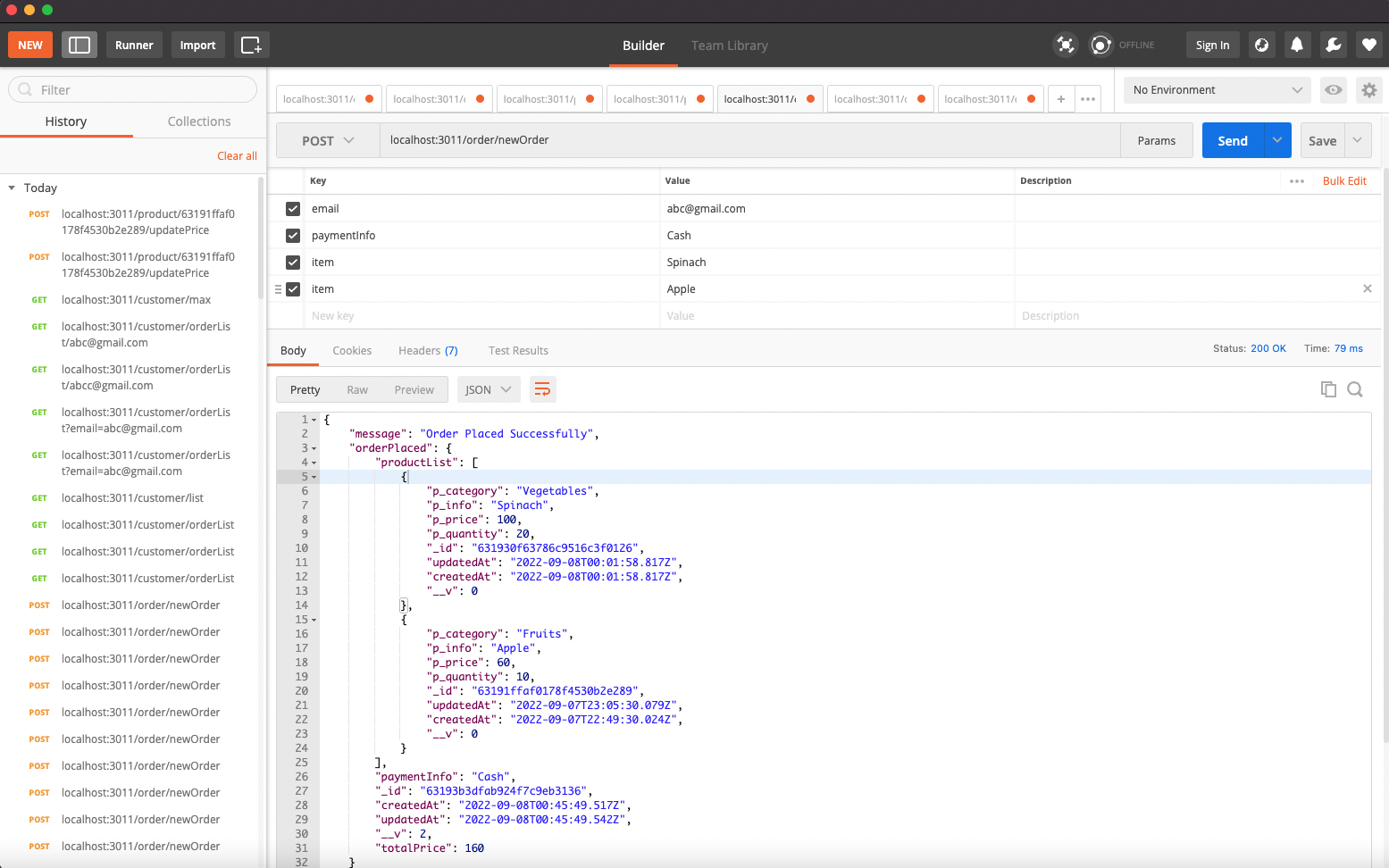Open the Postman settings gear

click(x=1368, y=89)
